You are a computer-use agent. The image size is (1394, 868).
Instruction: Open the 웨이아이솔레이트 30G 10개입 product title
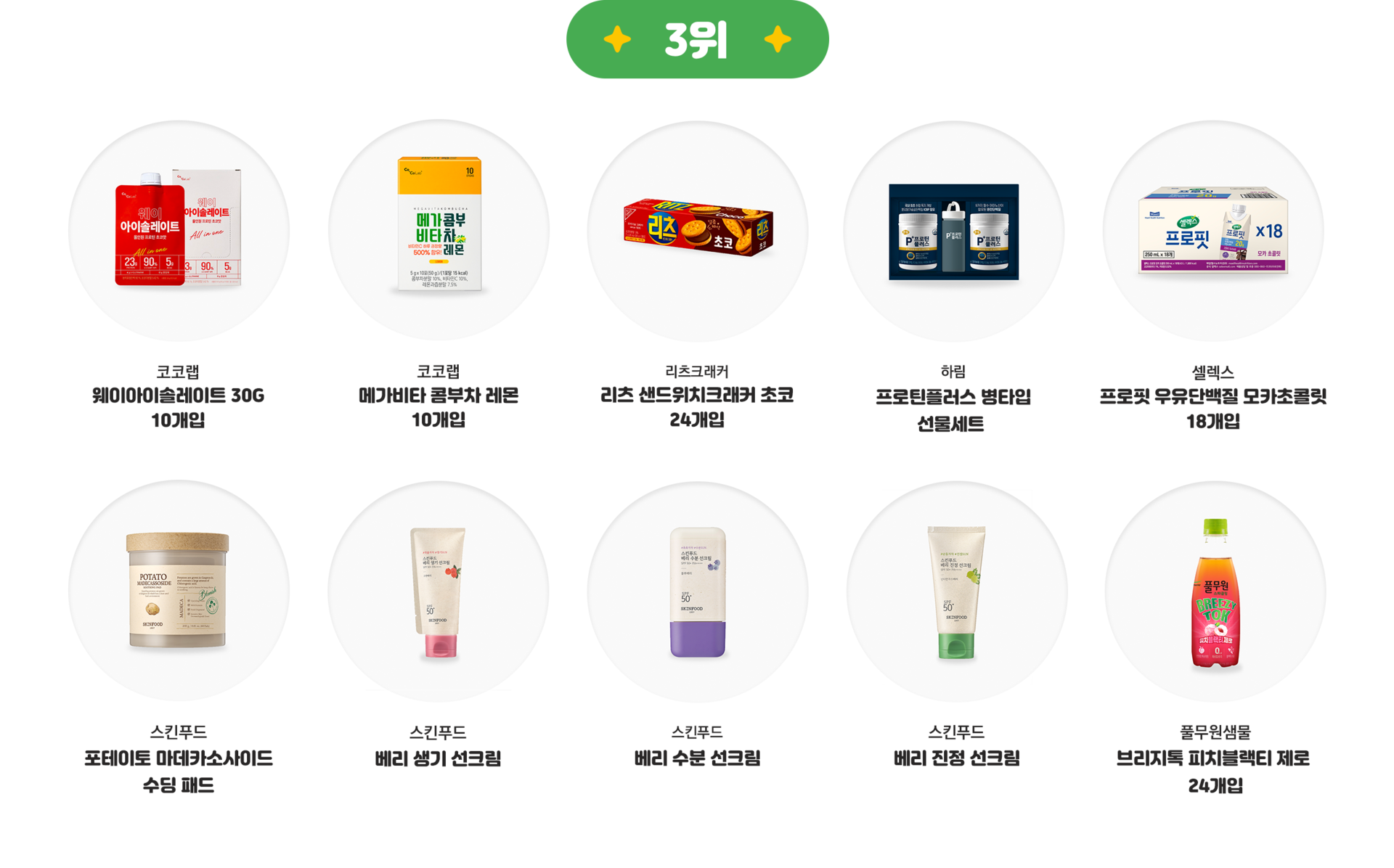[178, 408]
